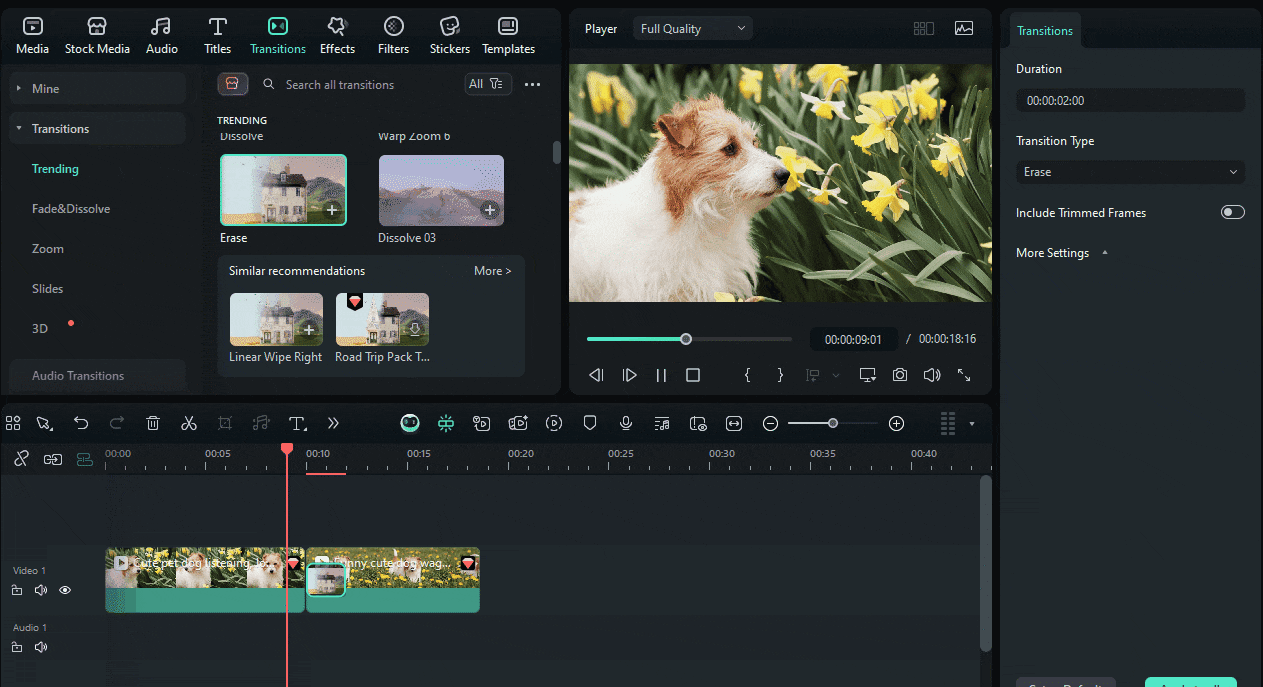Enter fullscreen preview
The height and width of the screenshot is (687, 1263).
click(x=964, y=375)
